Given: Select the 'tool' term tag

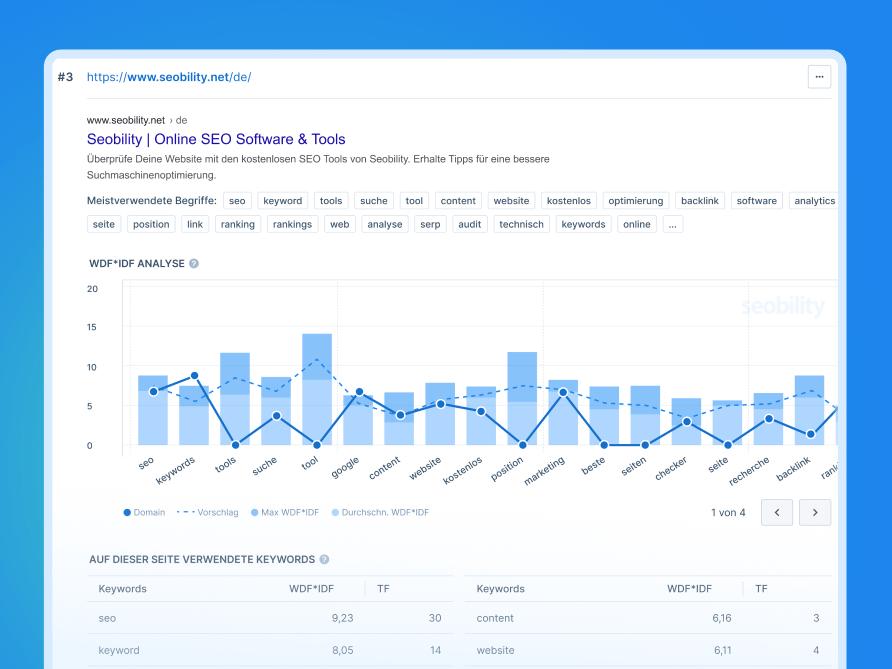Looking at the screenshot, I should [414, 201].
